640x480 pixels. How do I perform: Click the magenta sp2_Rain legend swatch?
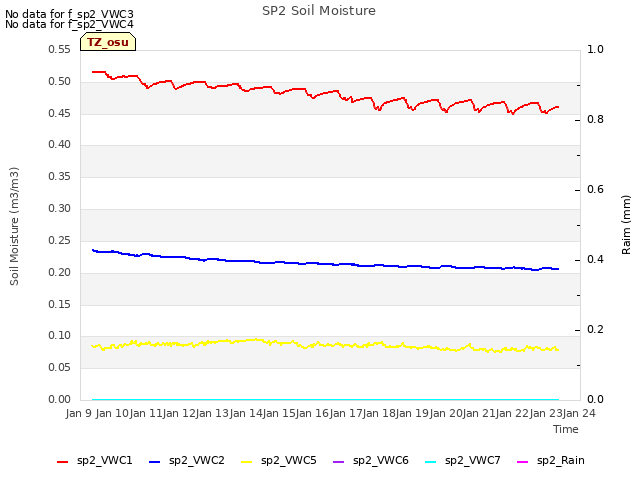522,462
